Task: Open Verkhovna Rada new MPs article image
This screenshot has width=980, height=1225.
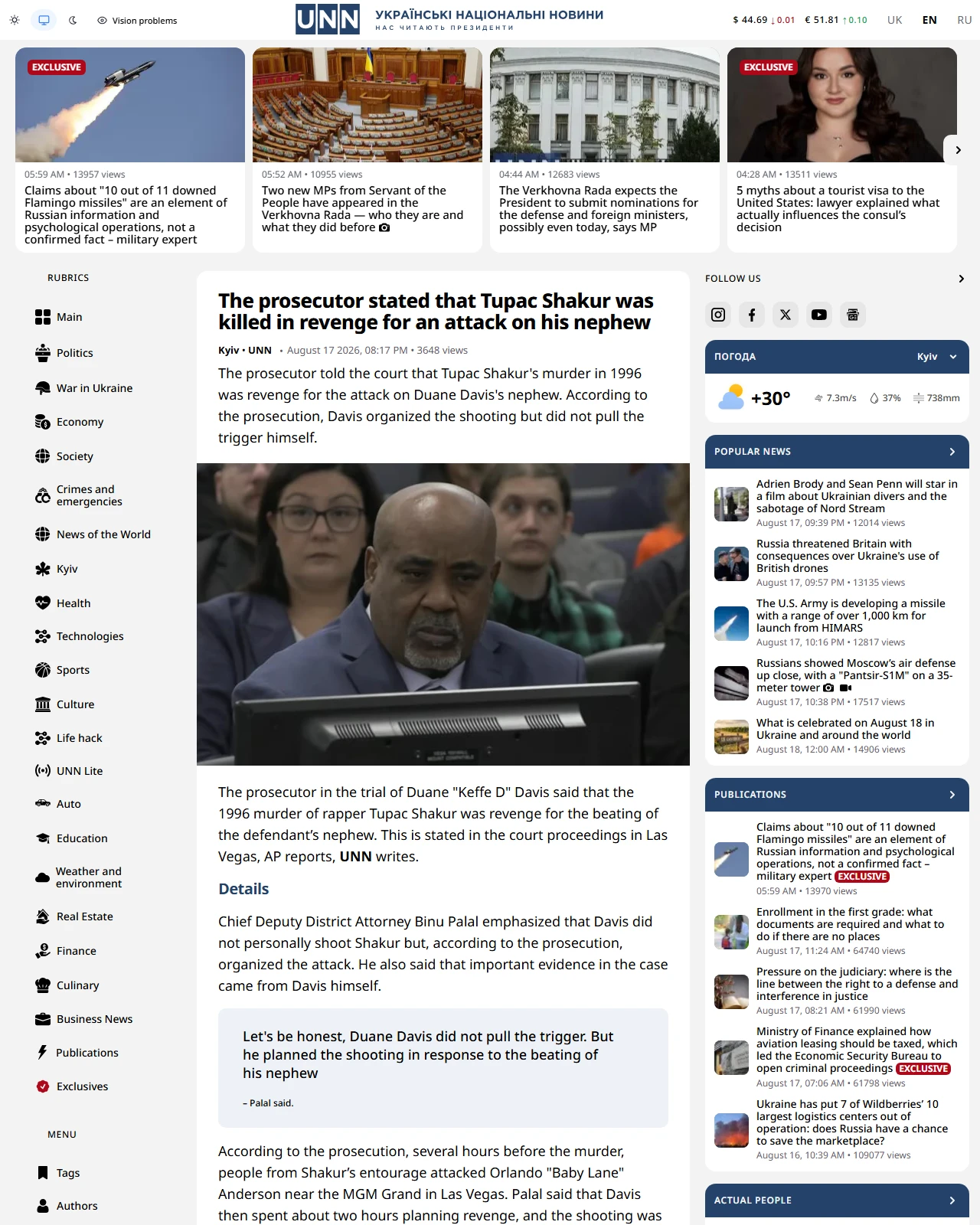Action: coord(367,105)
